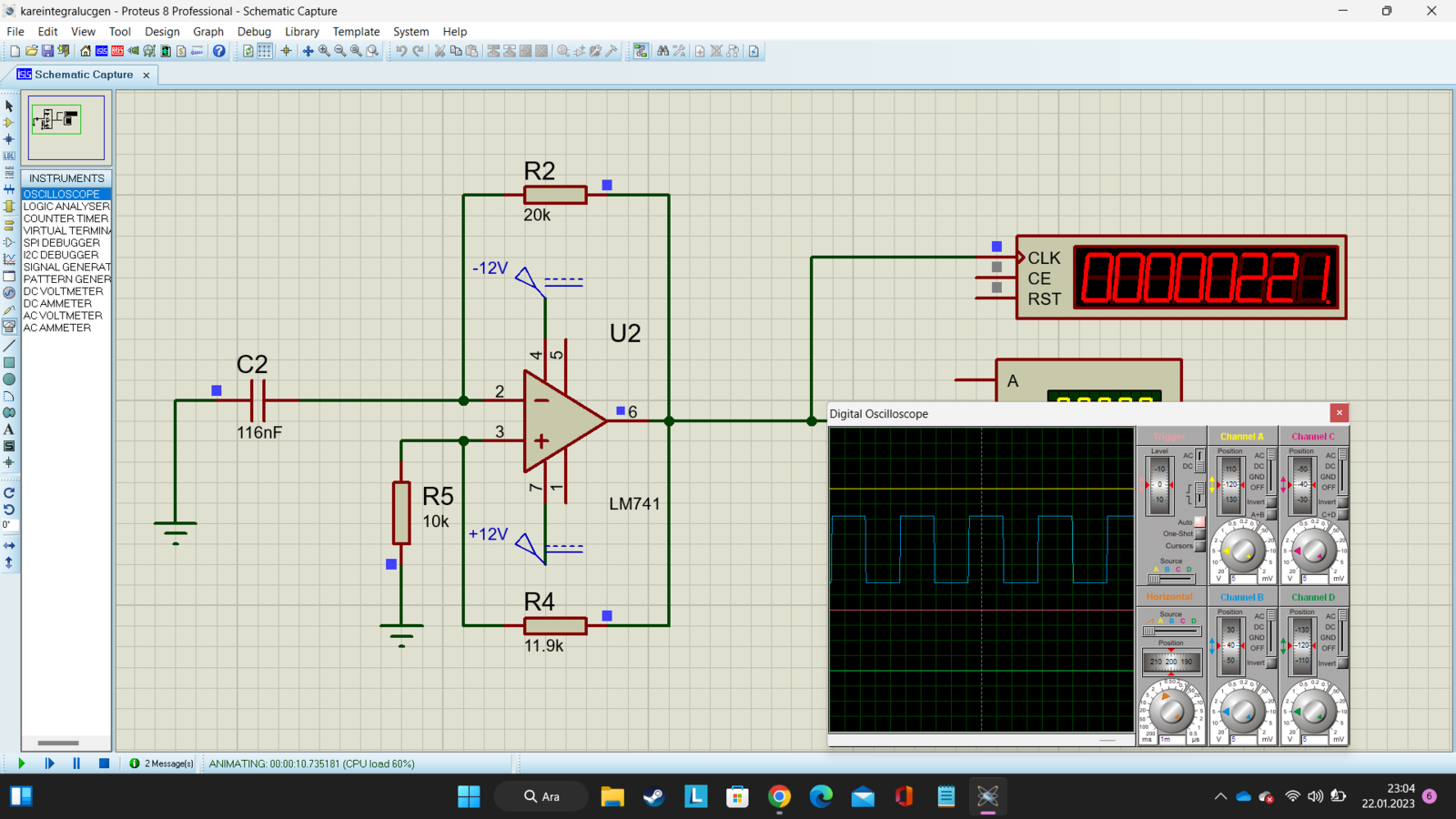Select DC VOLTMETER in instruments list
Screen dimensions: 1456x819
(66, 291)
